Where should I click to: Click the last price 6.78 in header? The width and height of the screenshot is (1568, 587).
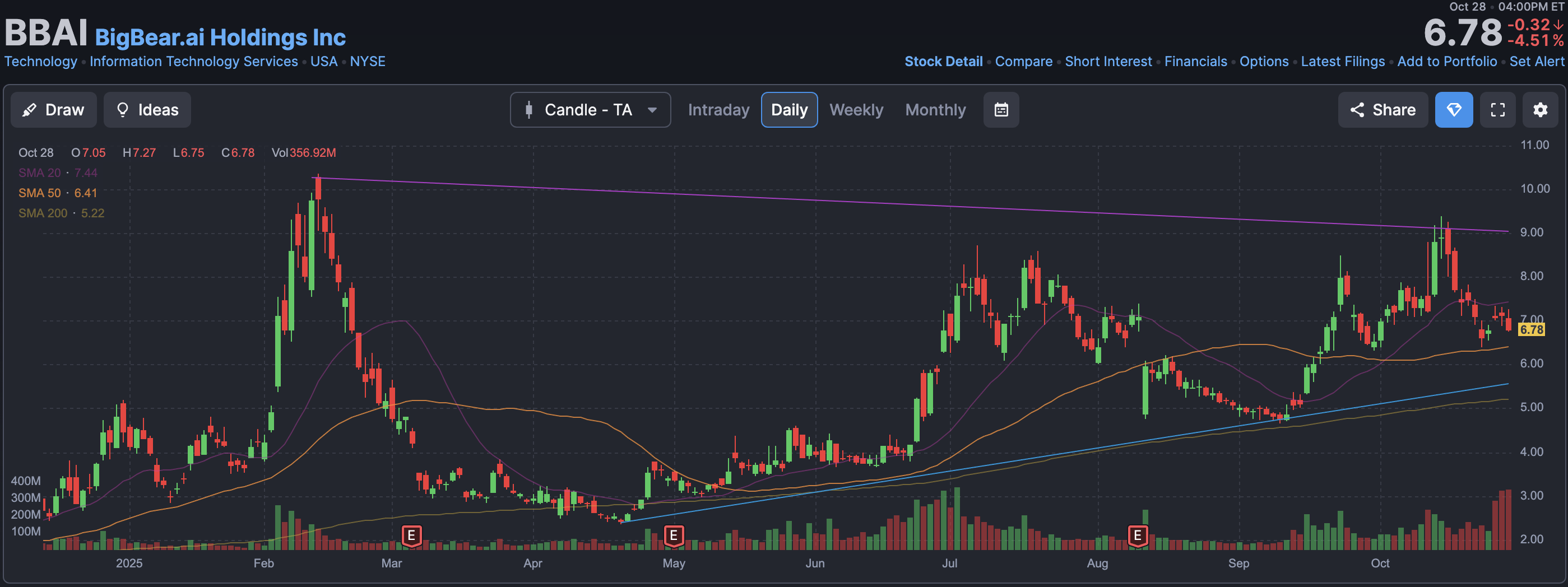pos(1463,32)
